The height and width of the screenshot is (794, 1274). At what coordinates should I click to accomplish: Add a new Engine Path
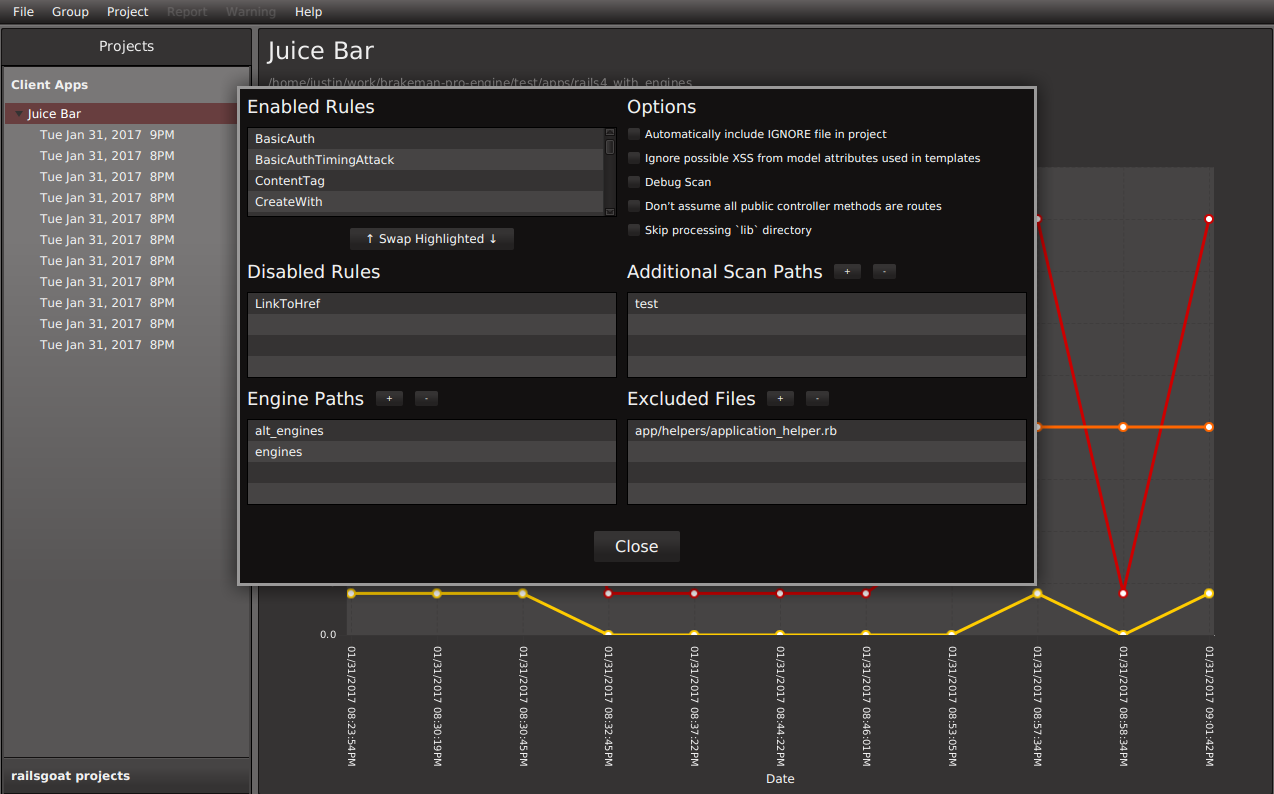(389, 399)
